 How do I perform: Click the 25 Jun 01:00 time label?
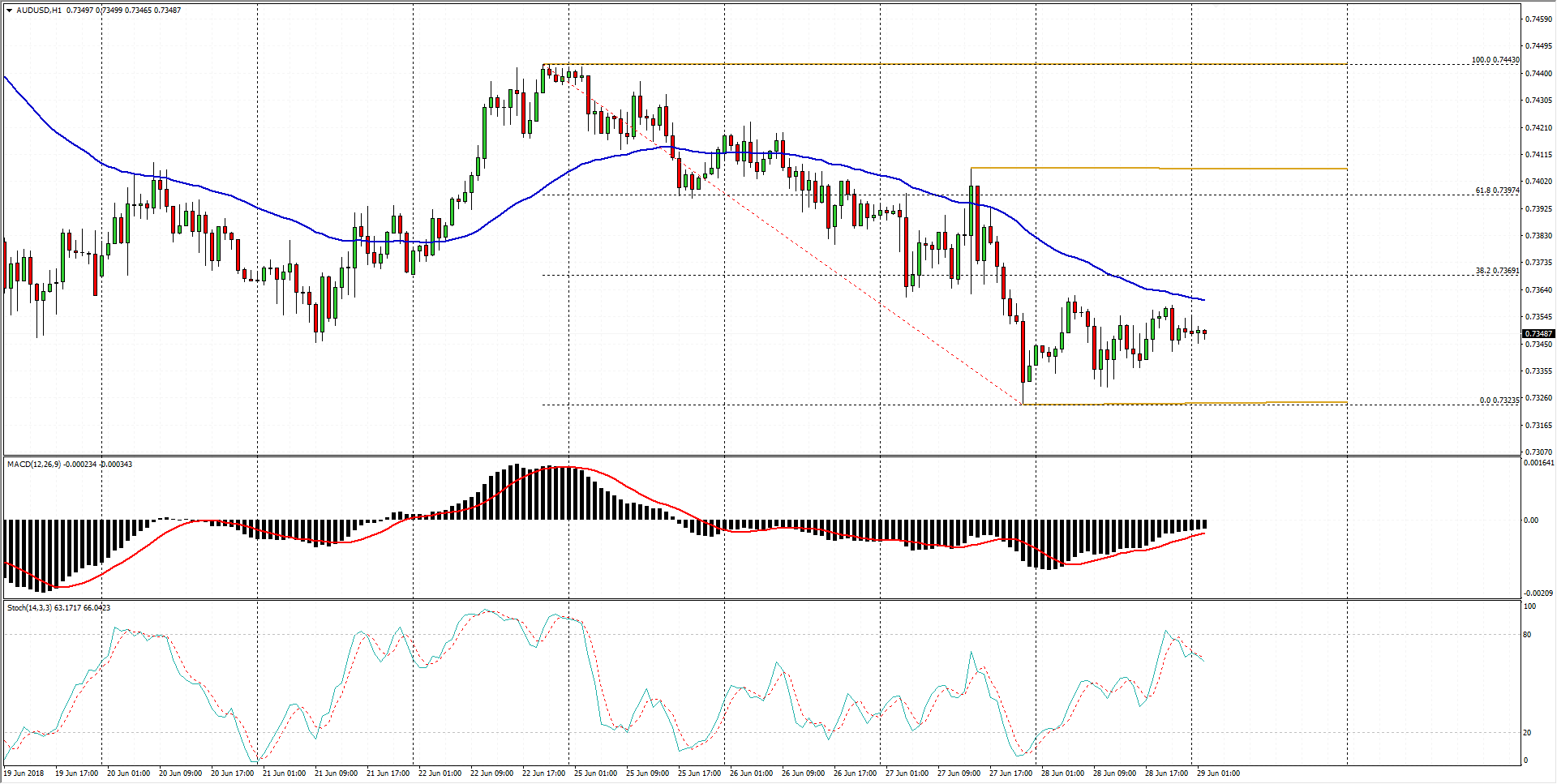click(x=595, y=773)
